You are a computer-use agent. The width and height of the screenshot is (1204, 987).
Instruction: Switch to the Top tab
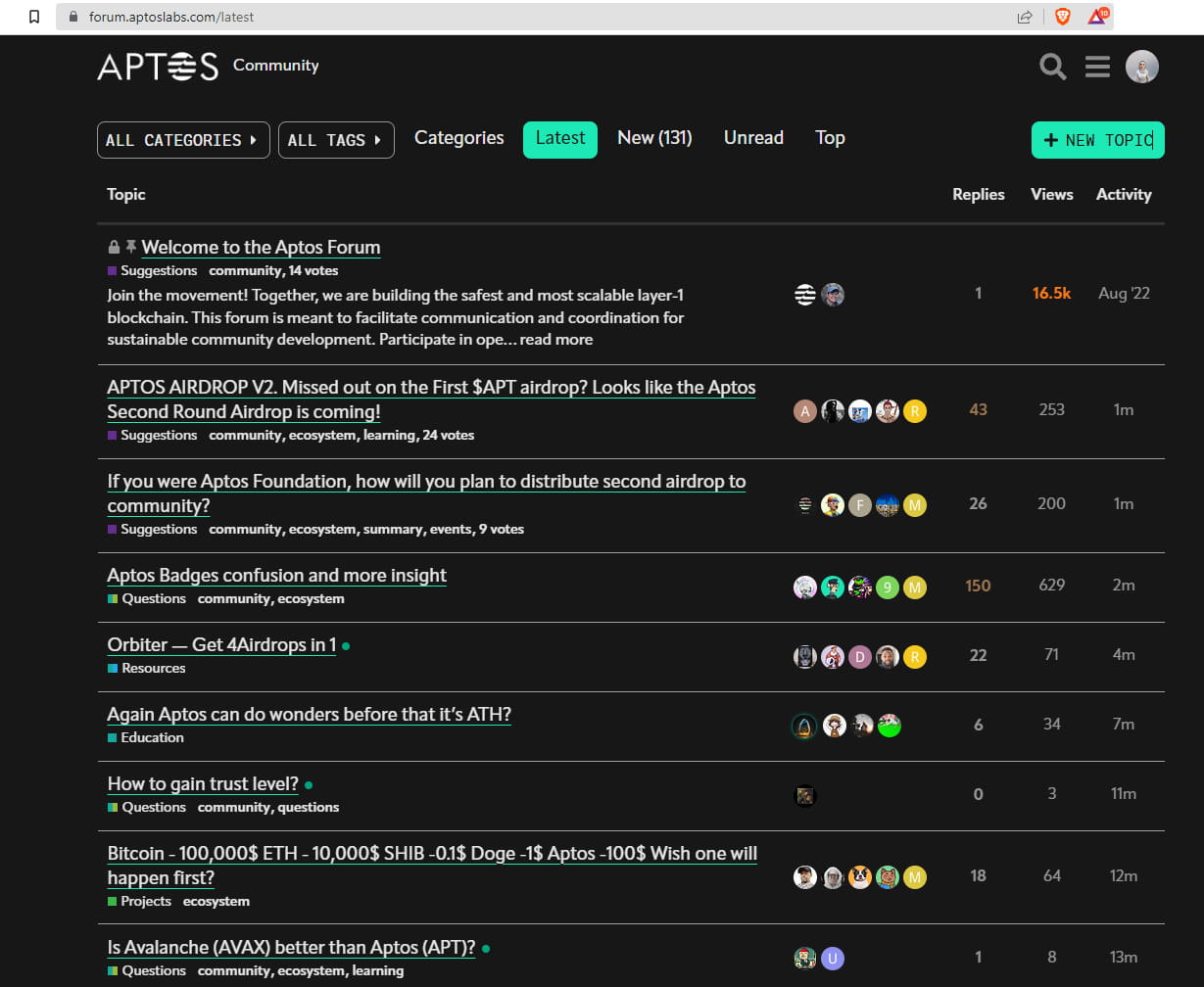[x=830, y=138]
